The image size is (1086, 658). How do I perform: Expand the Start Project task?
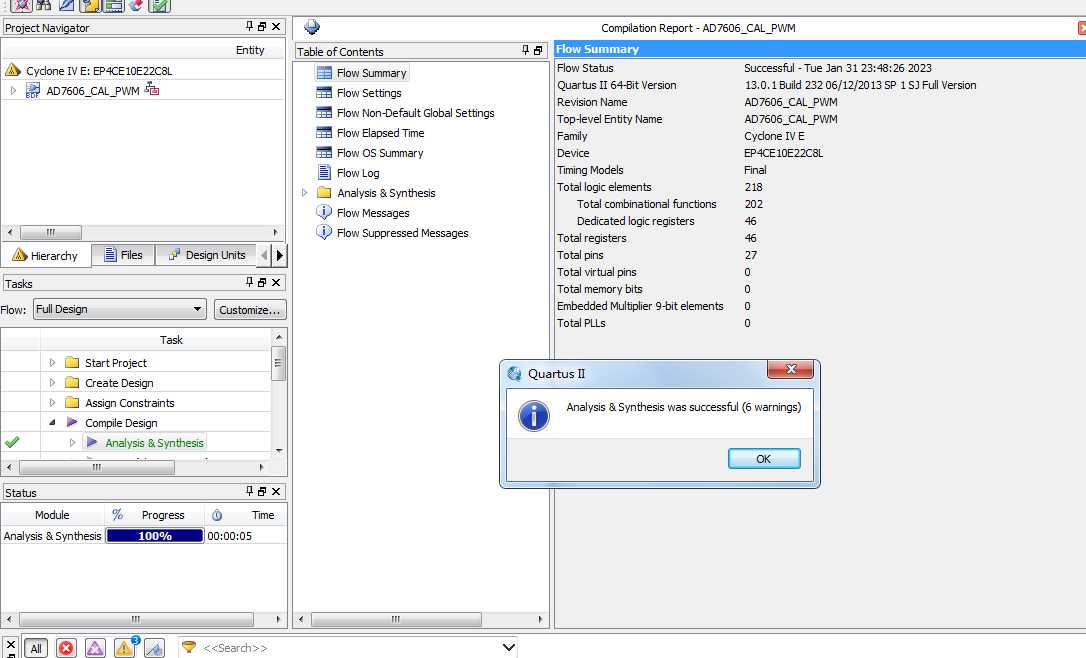tap(52, 362)
